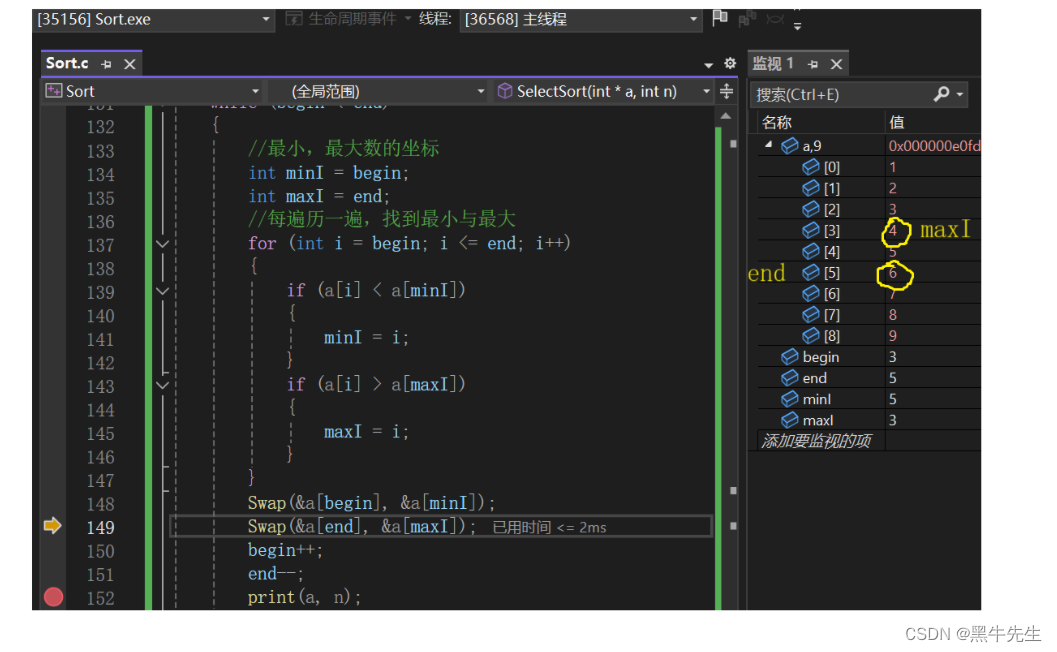1057x652 pixels.
Task: Click the value 9 of element [8]
Action: tap(893, 336)
